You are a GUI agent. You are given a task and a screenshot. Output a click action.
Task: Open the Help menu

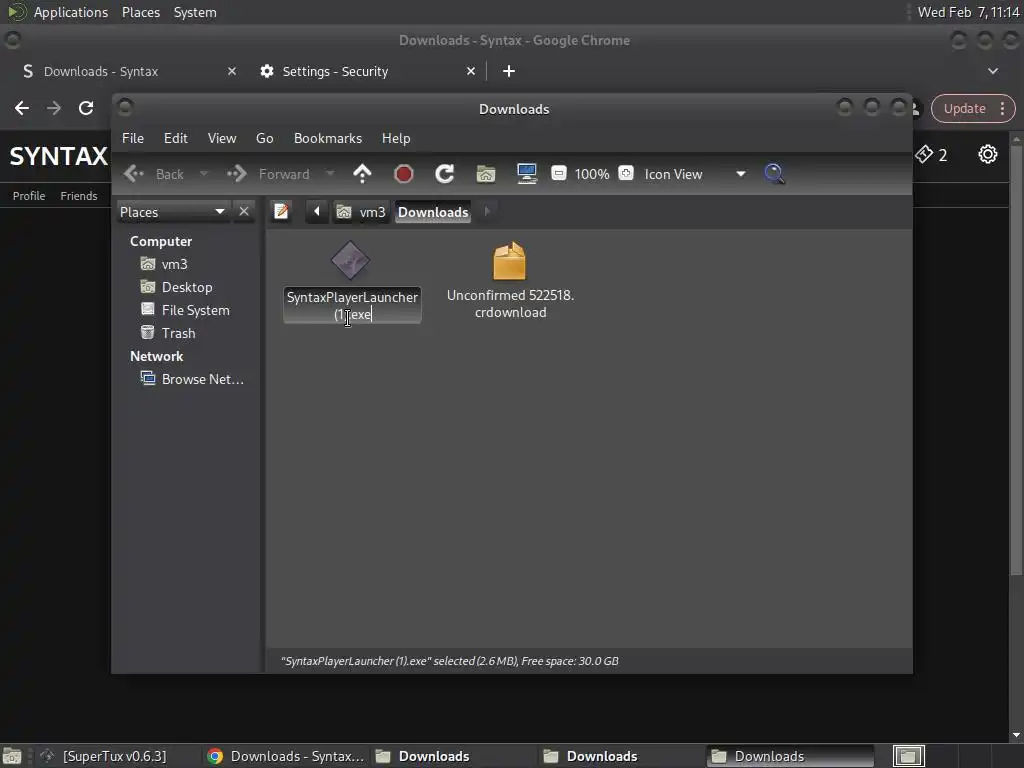(x=396, y=138)
